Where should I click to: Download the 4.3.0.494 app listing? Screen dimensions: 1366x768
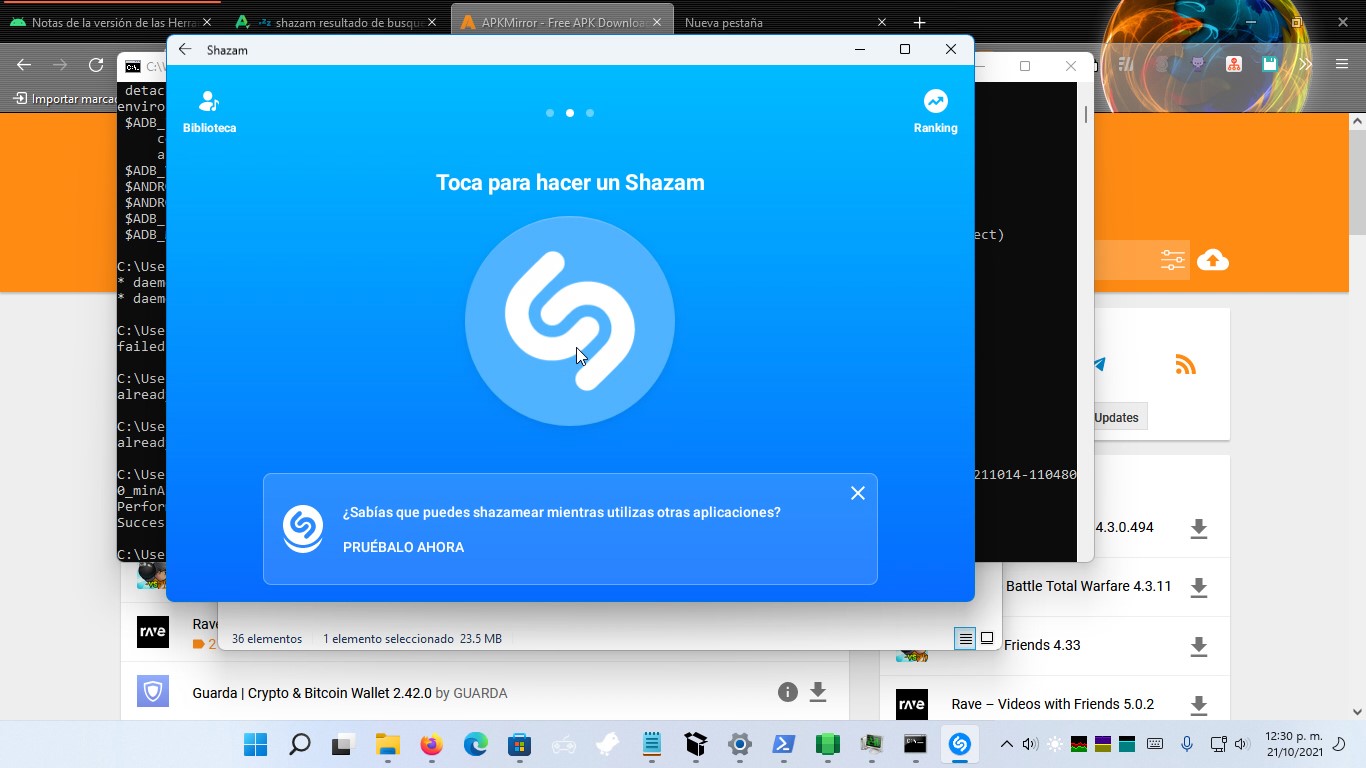1198,528
